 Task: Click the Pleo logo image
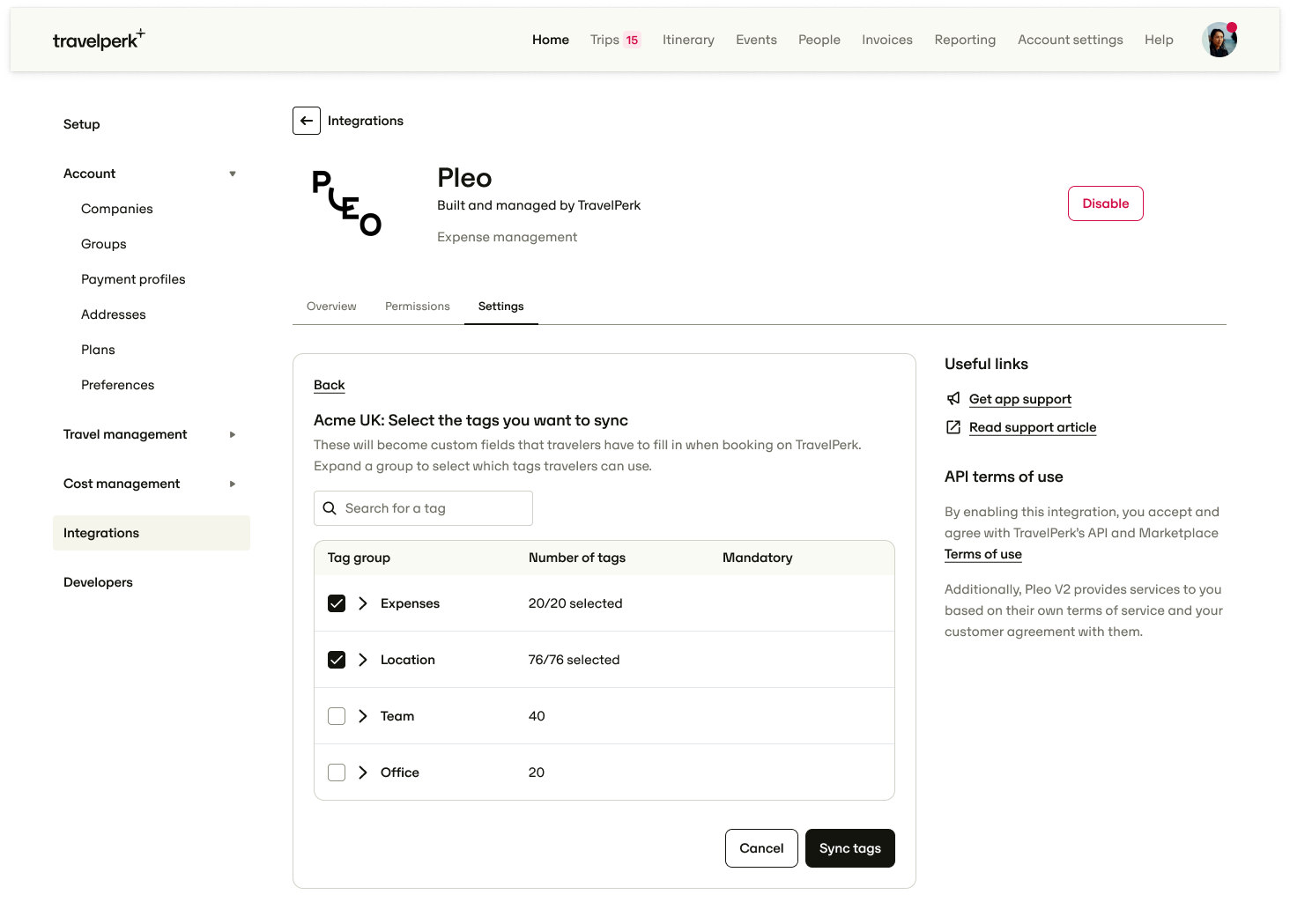(346, 203)
